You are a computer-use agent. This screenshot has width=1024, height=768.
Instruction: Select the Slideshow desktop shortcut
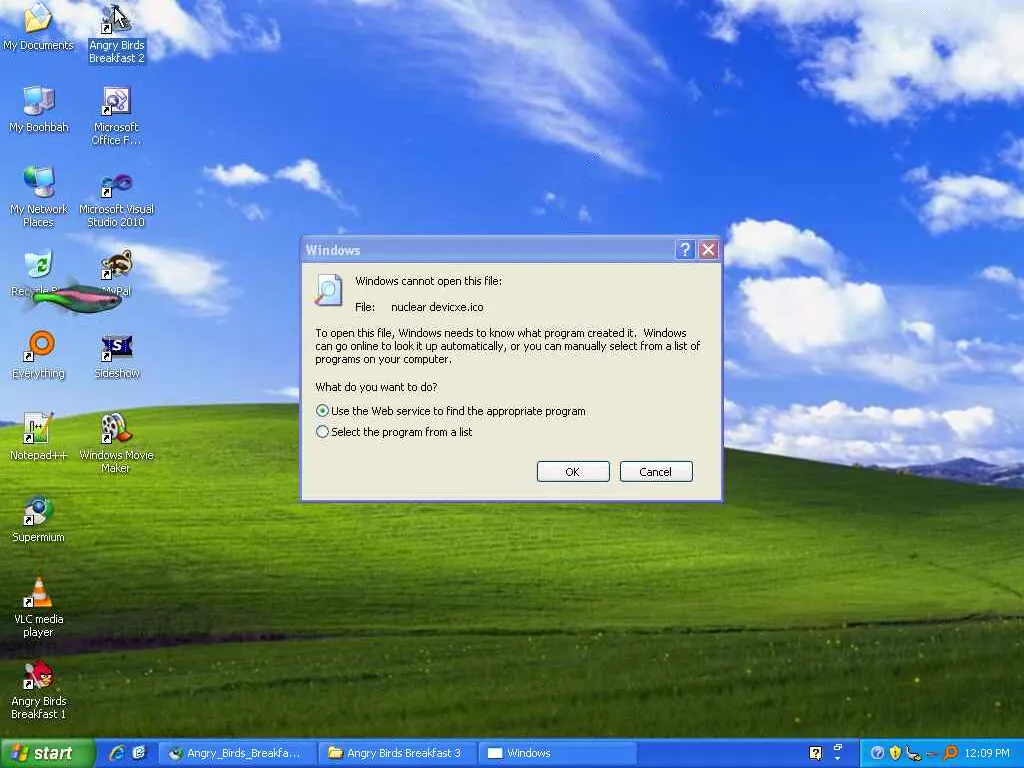pyautogui.click(x=117, y=357)
